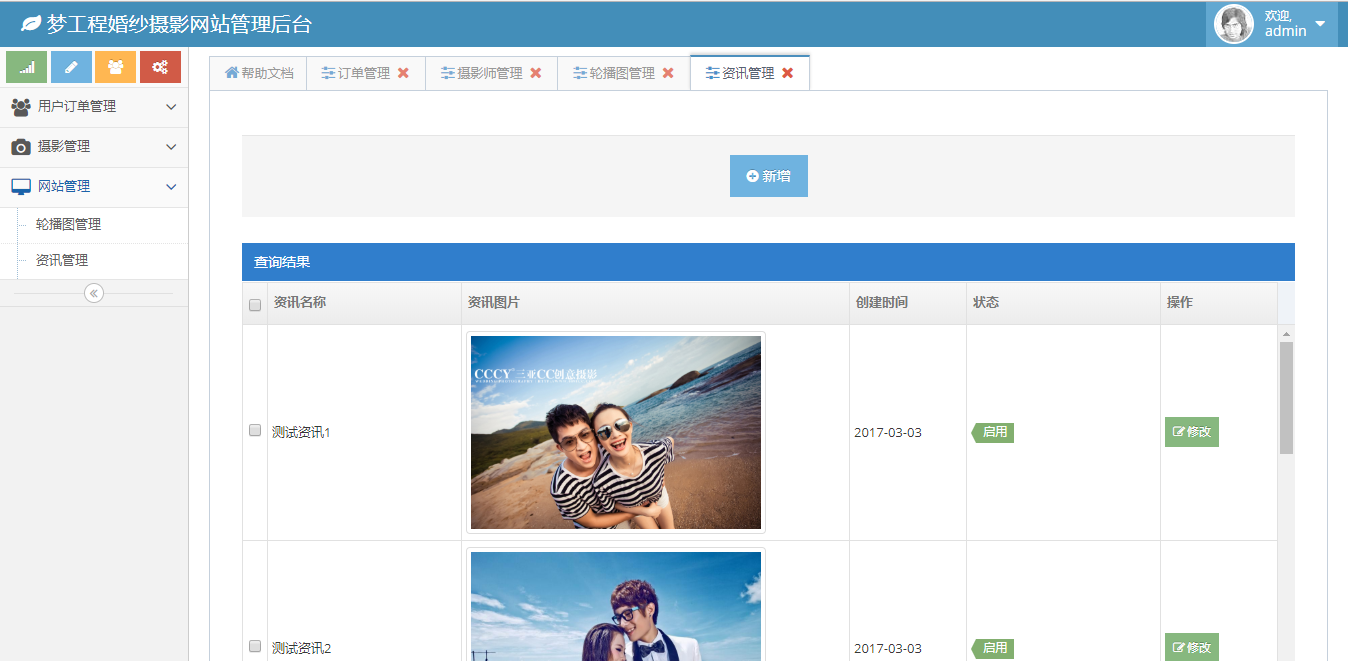The image size is (1348, 661).
Task: Switch to the 轮播图管理 tab
Action: click(x=622, y=73)
